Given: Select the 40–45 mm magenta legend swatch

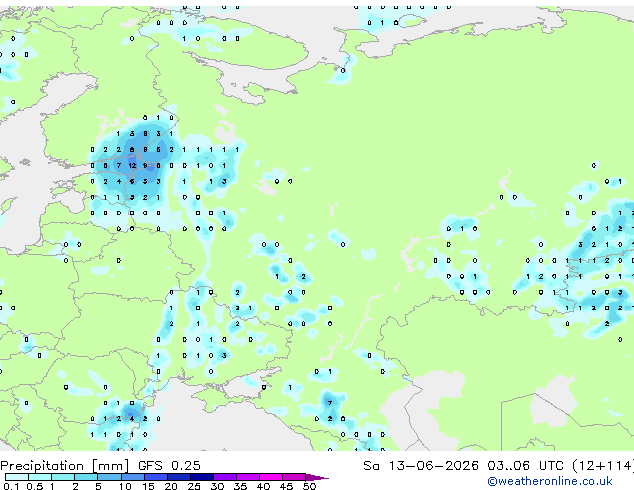Looking at the screenshot, I should [x=271, y=477].
